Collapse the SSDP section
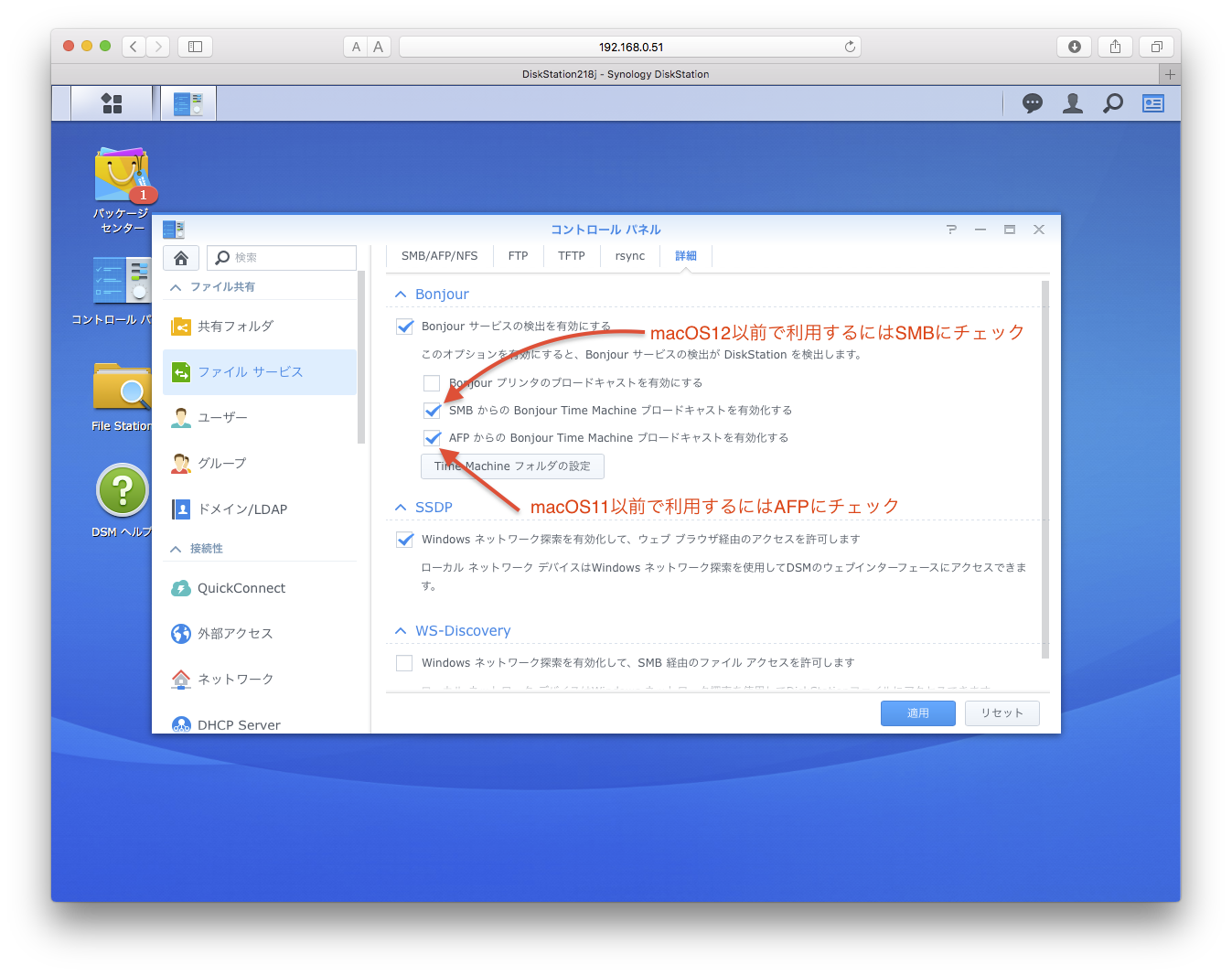Screen dimensions: 1232x975 pos(401,508)
